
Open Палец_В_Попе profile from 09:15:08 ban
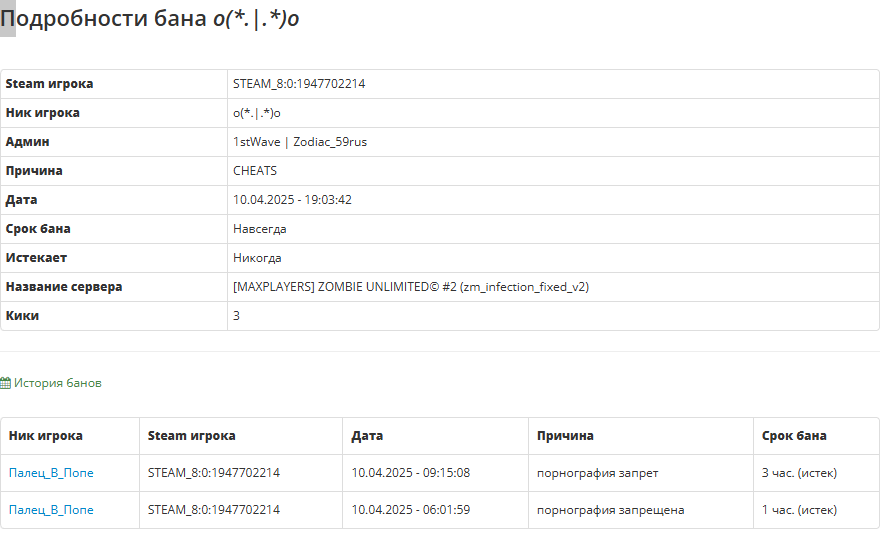tap(51, 473)
